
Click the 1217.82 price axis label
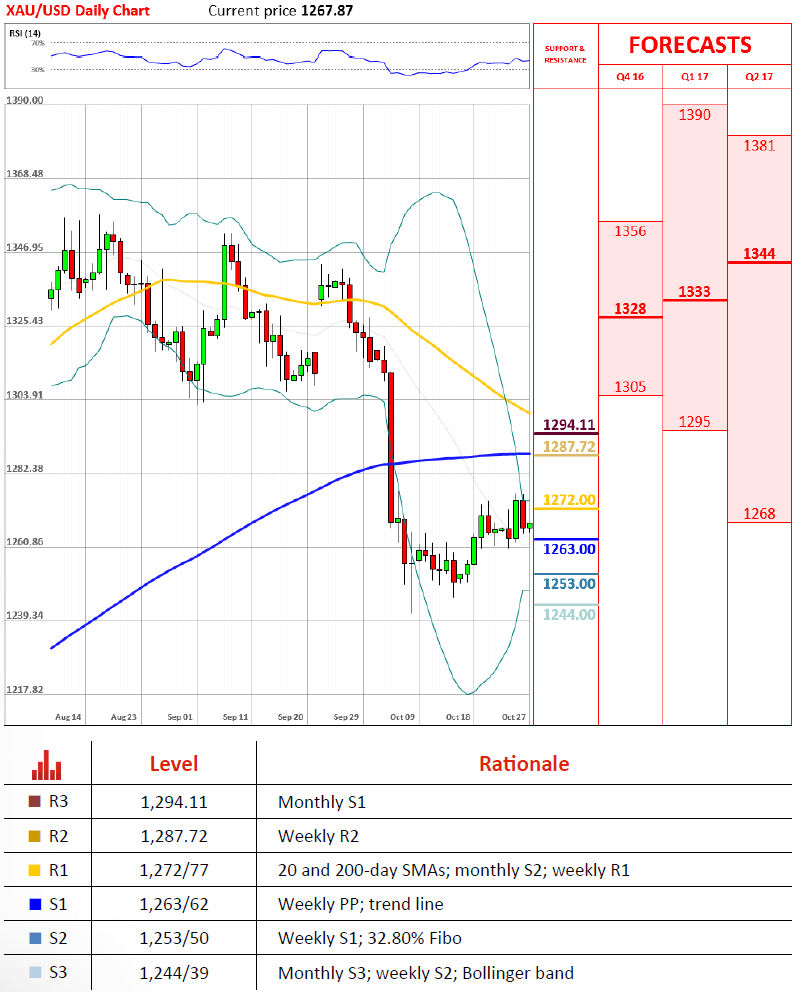click(x=25, y=689)
